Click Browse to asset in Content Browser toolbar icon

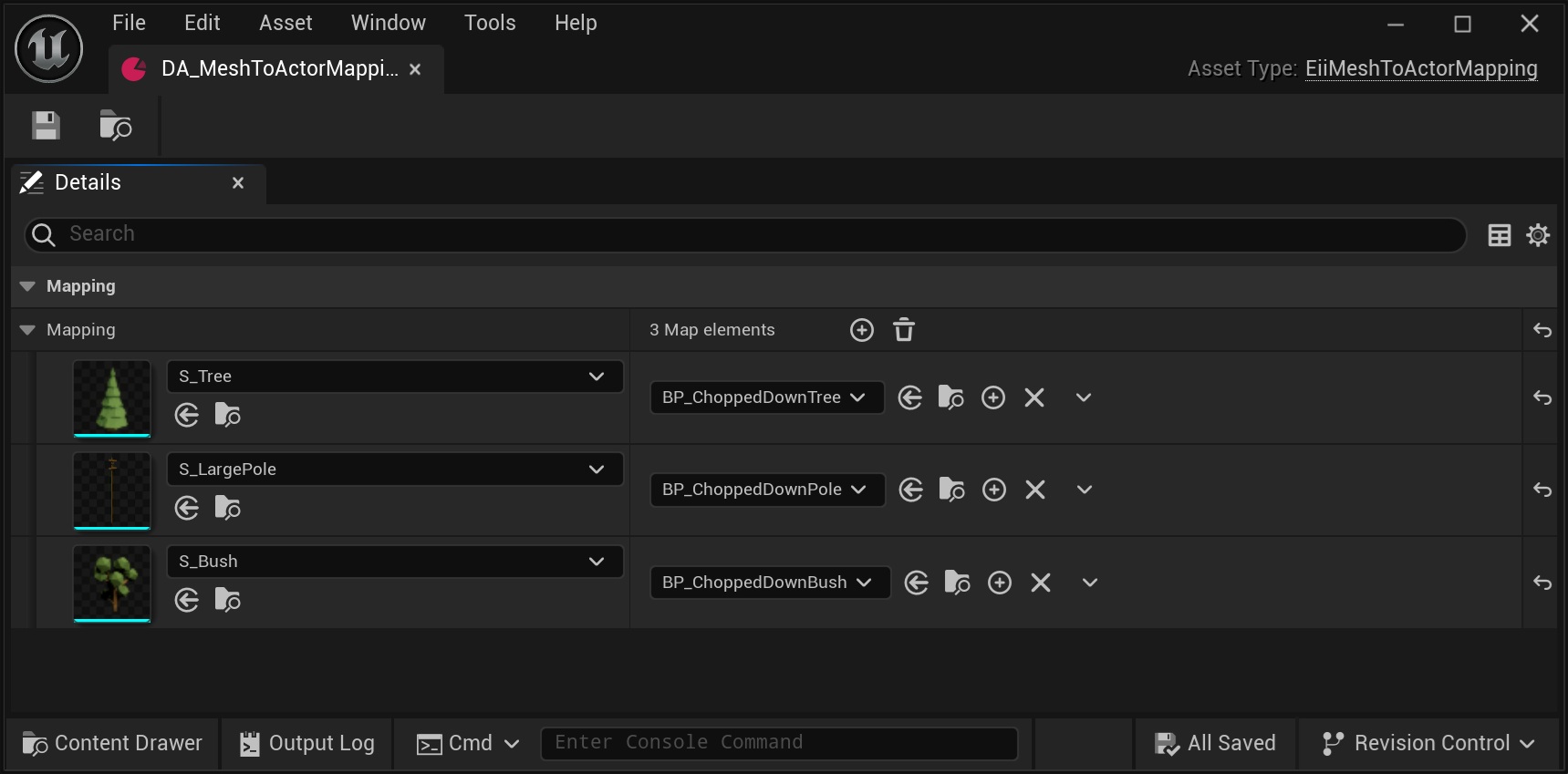(x=115, y=126)
